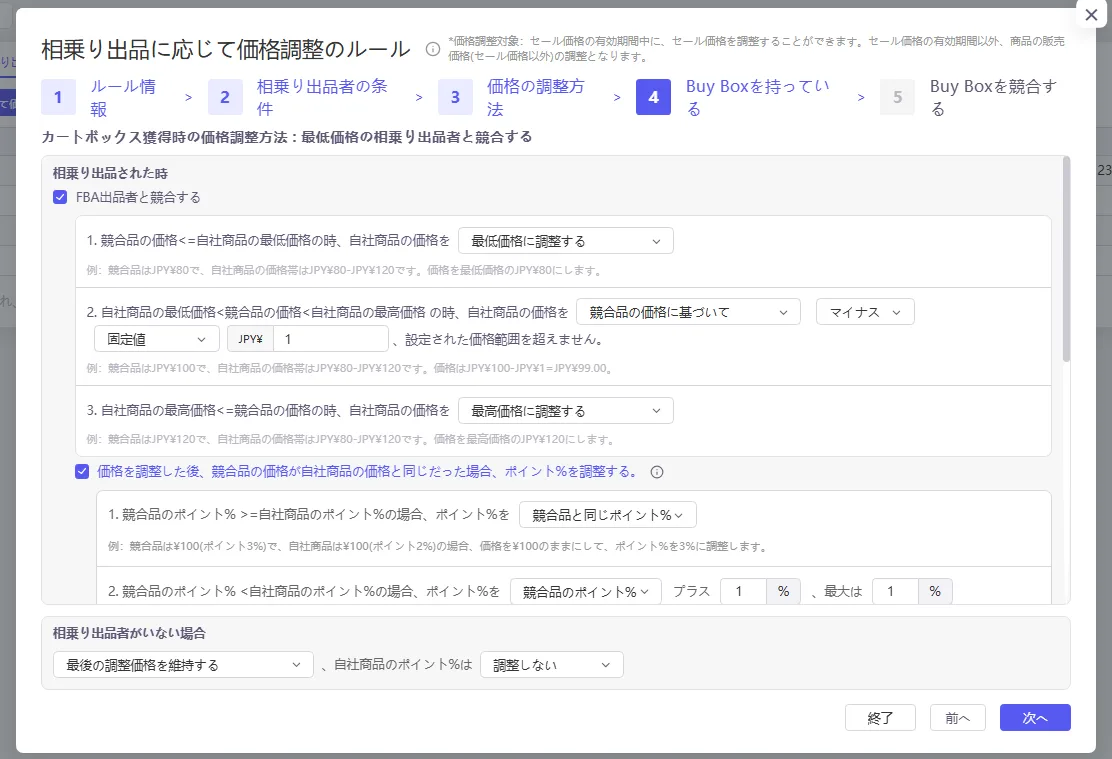Open 最後の調整価格を維持する dropdown
1112x759 pixels.
tap(183, 665)
